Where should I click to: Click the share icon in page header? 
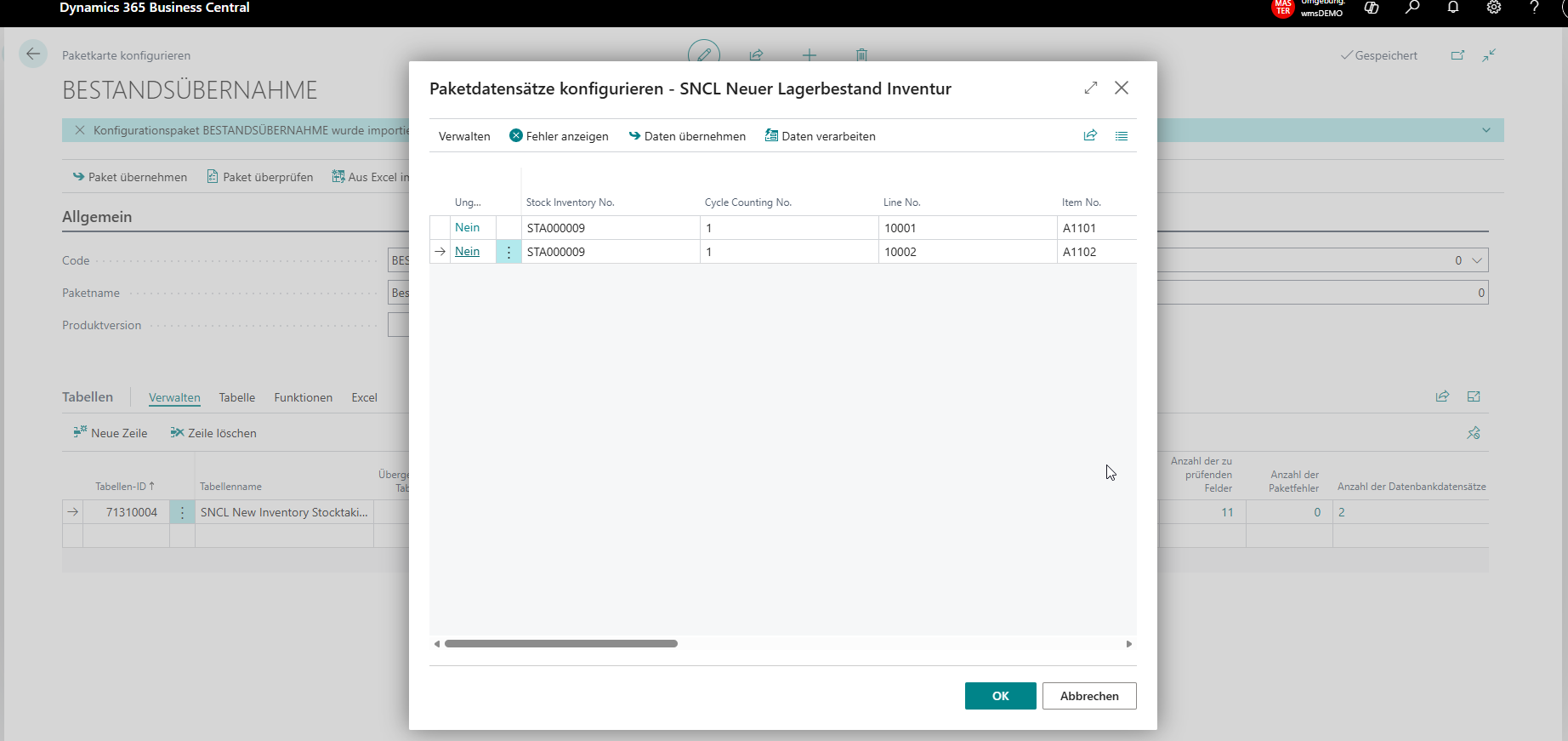(x=756, y=55)
